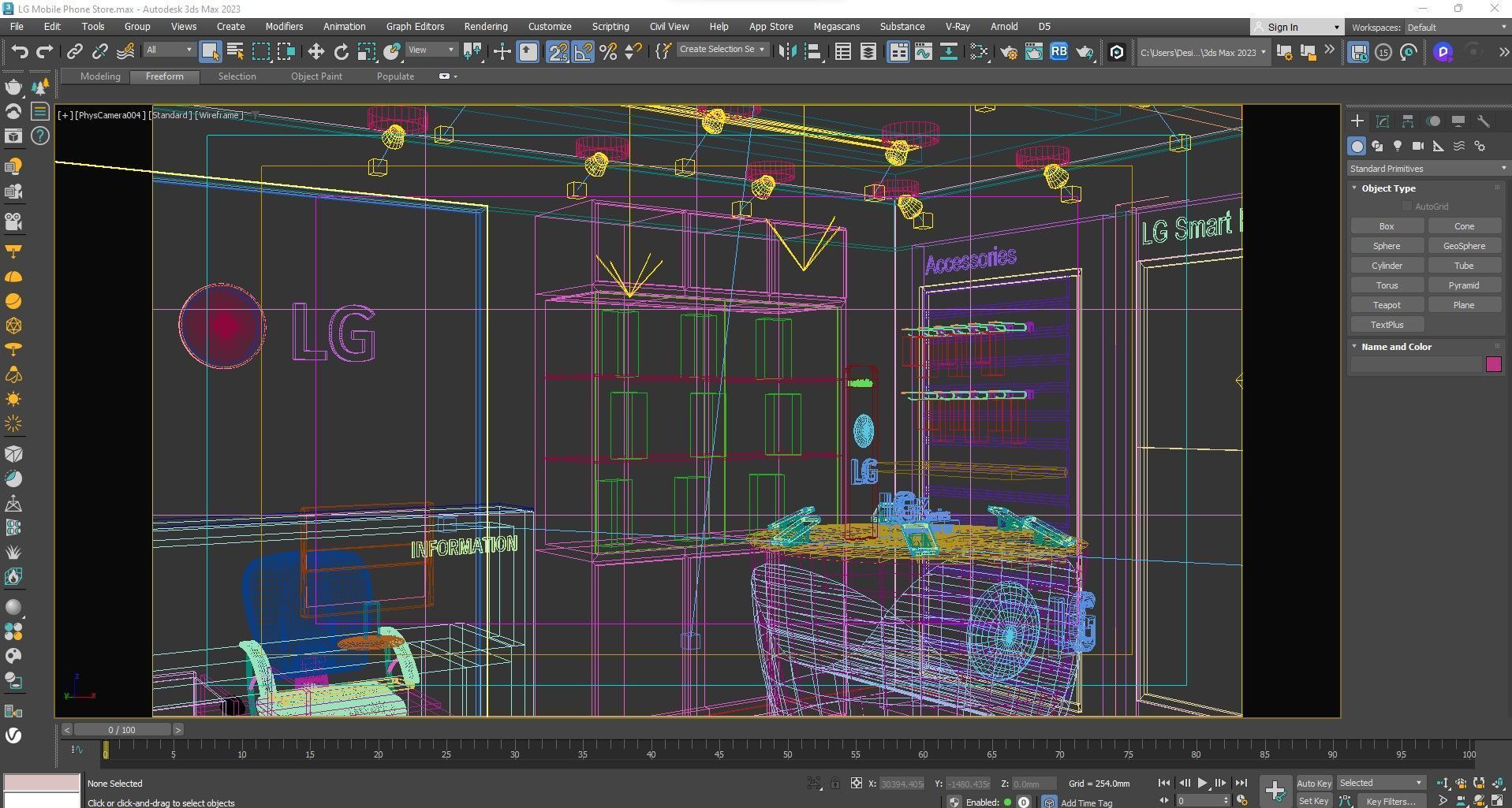Open the Modifiers menu
Image resolution: width=1512 pixels, height=808 pixels.
click(284, 26)
